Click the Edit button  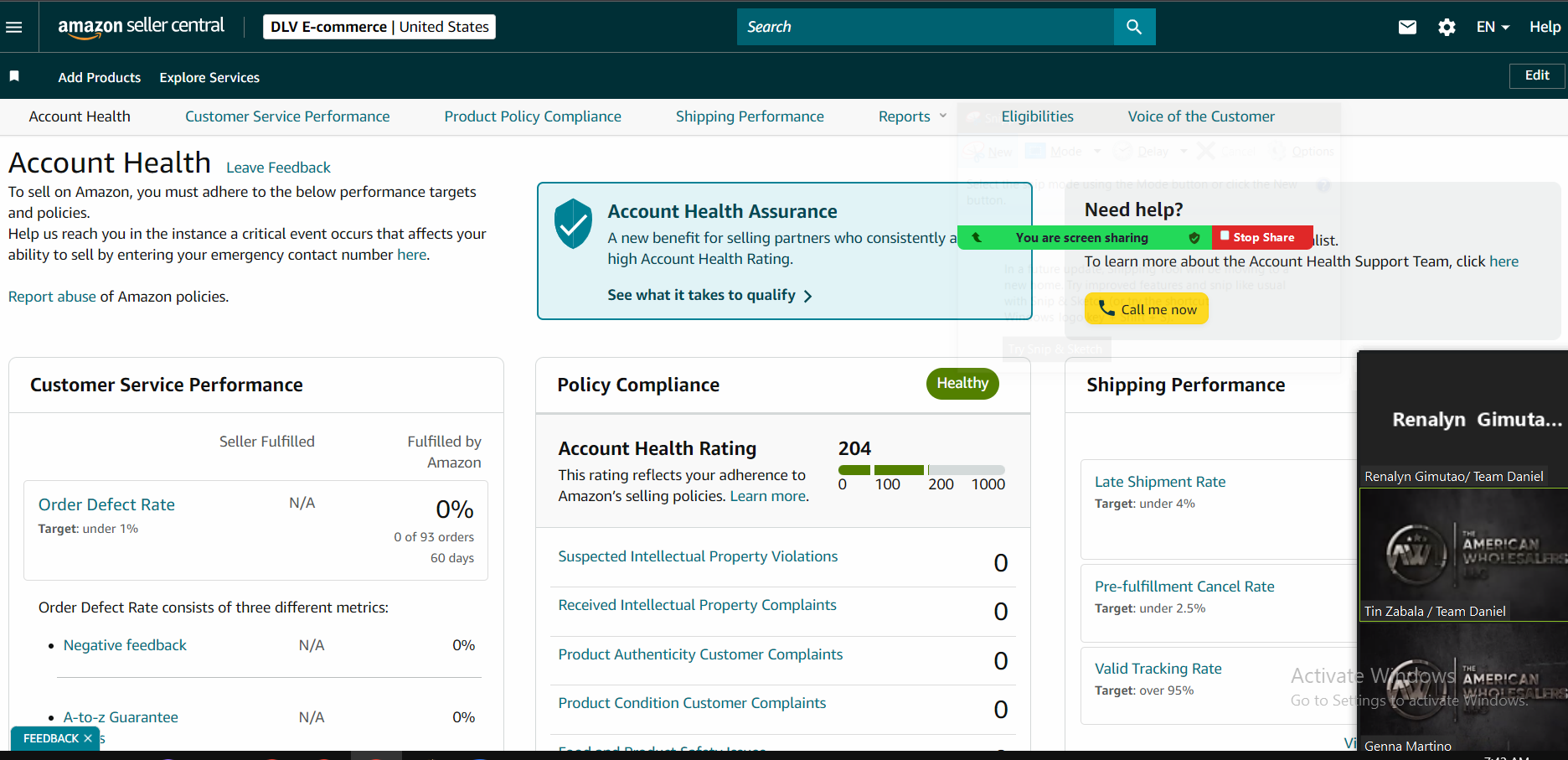coord(1537,75)
